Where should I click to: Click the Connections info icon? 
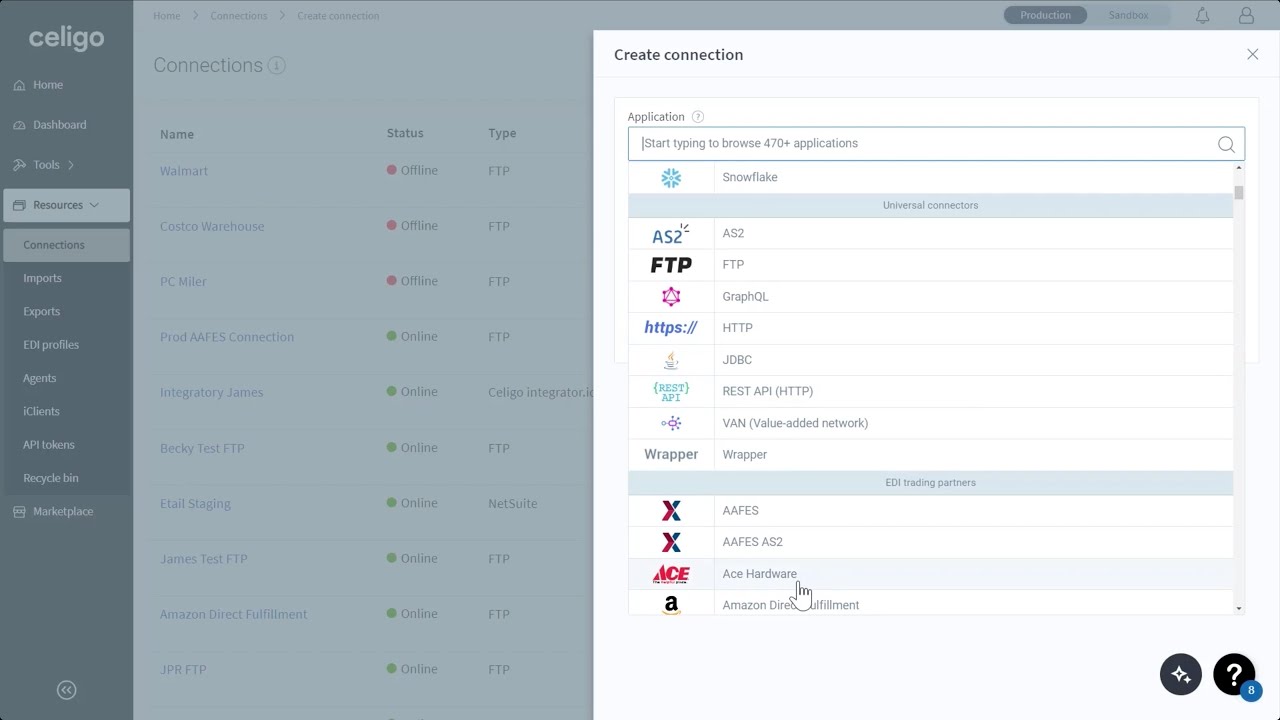point(277,65)
